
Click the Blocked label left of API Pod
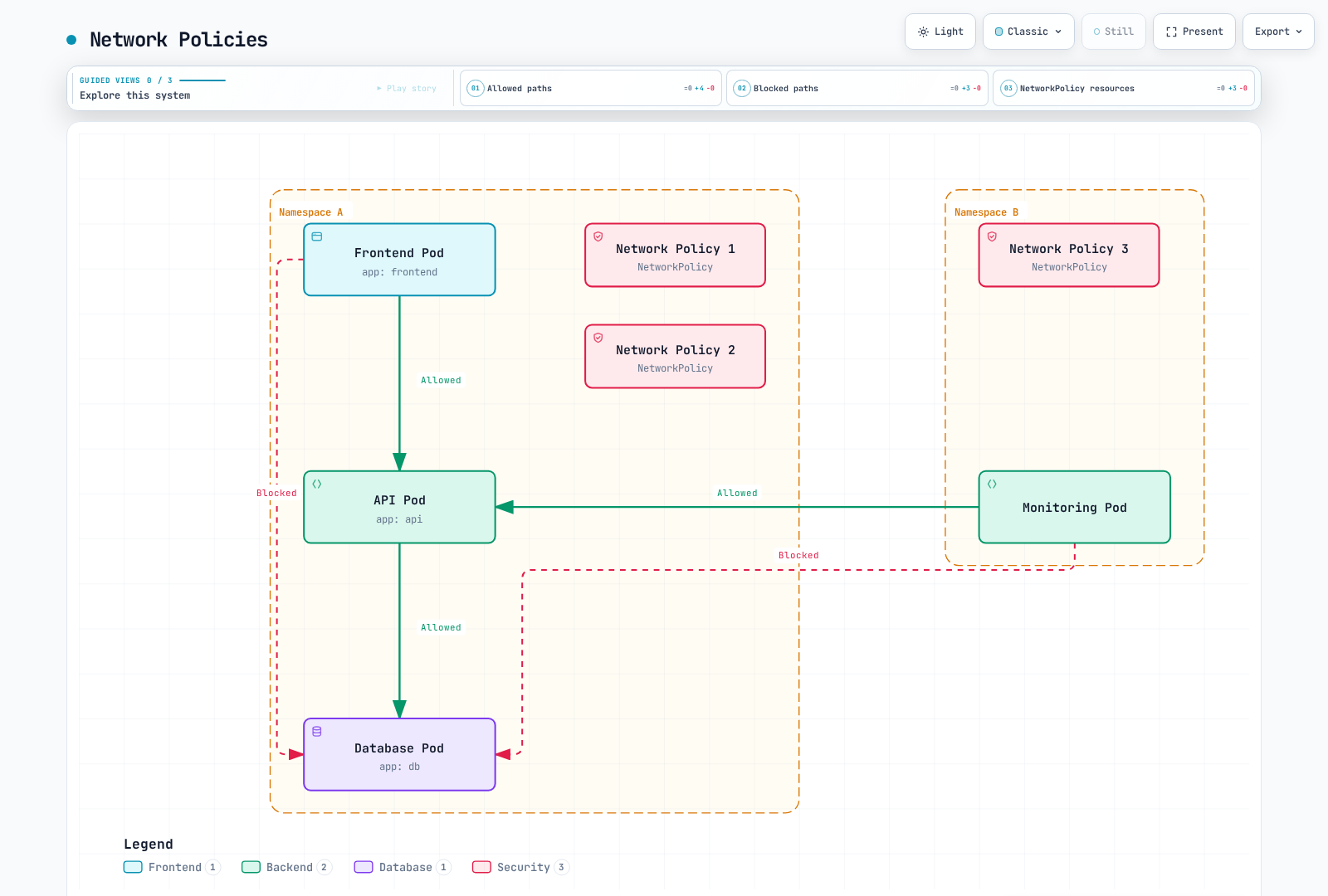pos(276,493)
